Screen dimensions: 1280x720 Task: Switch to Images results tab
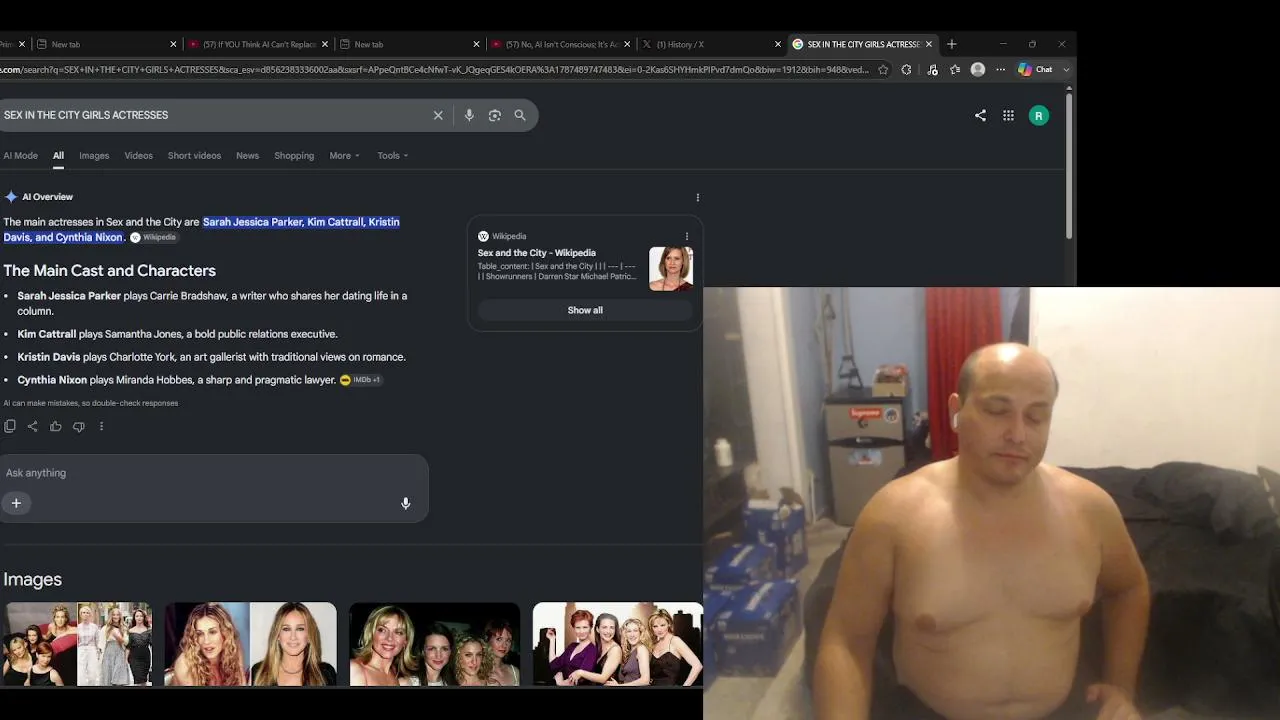[x=94, y=156]
